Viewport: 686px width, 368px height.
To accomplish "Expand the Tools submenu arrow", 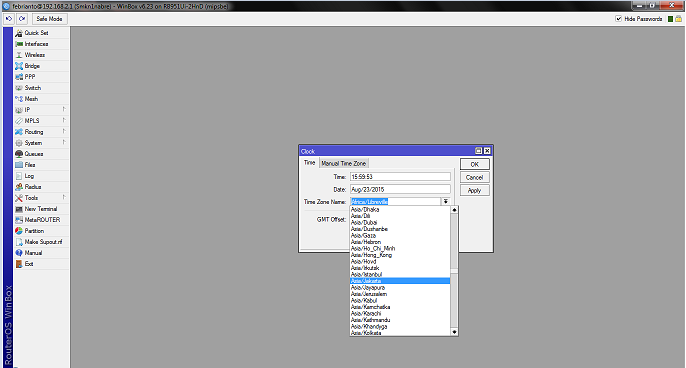I will click(x=64, y=197).
